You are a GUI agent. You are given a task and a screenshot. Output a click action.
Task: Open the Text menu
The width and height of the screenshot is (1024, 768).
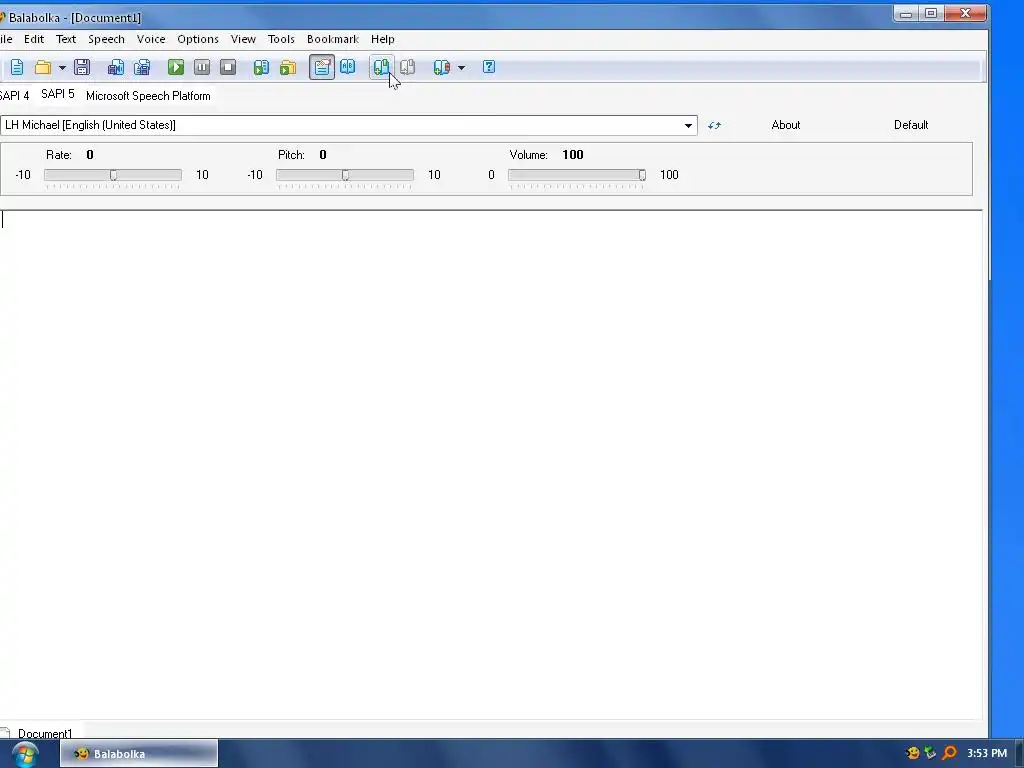pos(66,39)
